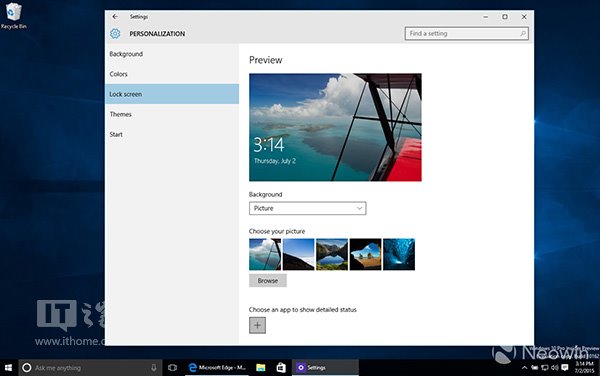Image resolution: width=600 pixels, height=376 pixels.
Task: Click the Personalization gear icon
Action: coord(115,34)
